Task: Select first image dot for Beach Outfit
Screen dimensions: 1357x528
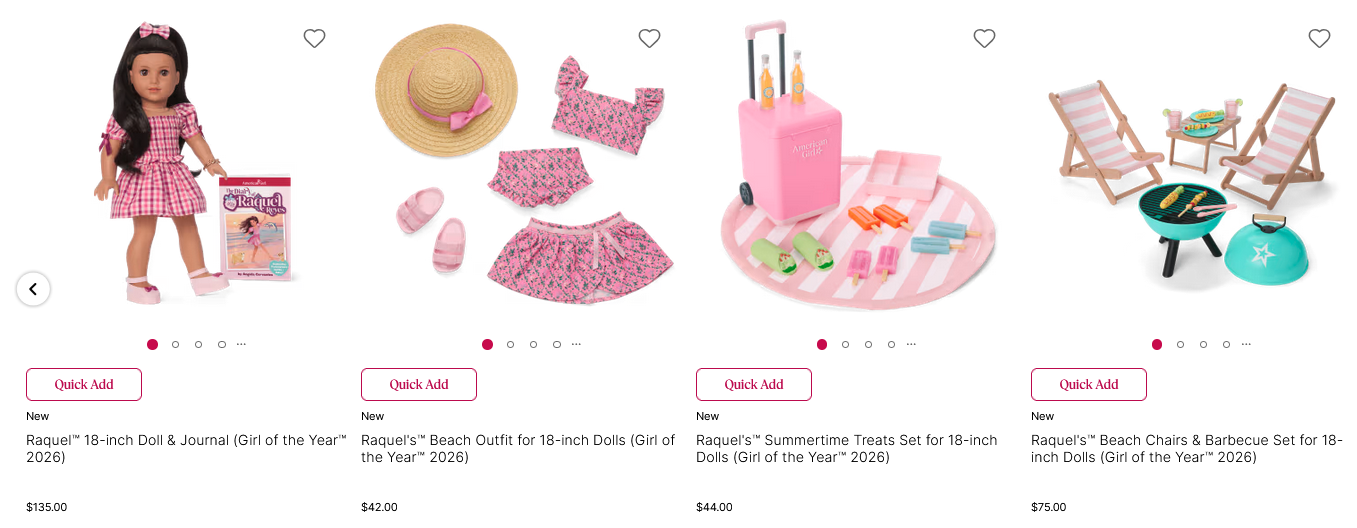Action: [487, 344]
